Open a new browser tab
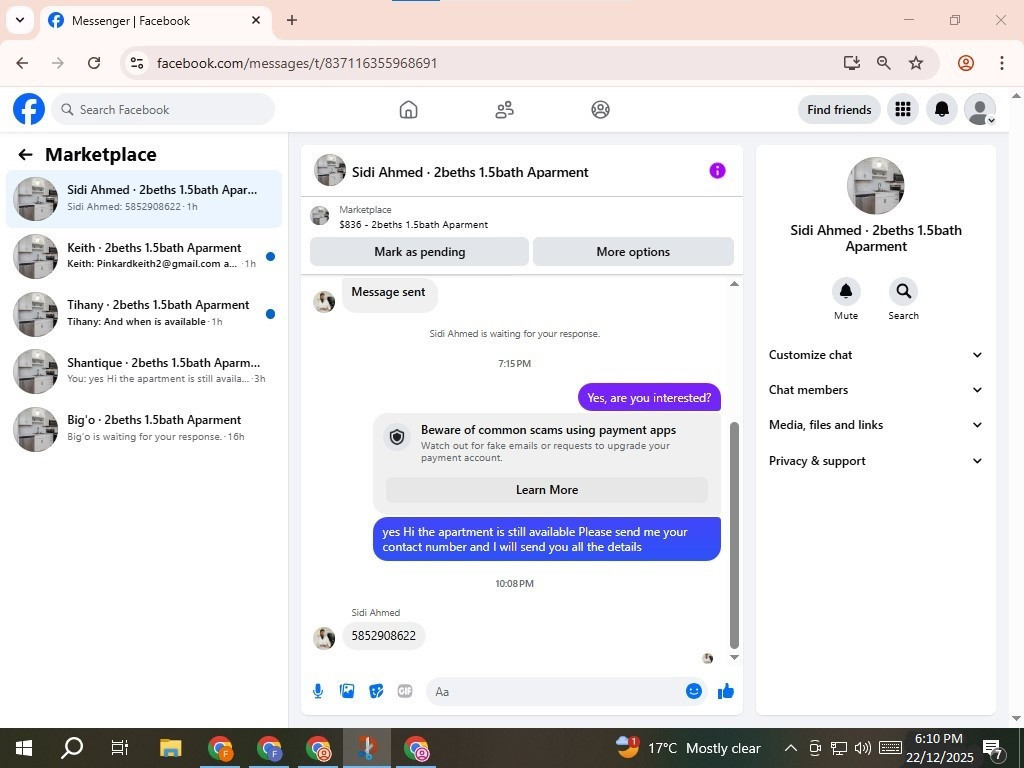Image resolution: width=1024 pixels, height=768 pixels. tap(292, 20)
